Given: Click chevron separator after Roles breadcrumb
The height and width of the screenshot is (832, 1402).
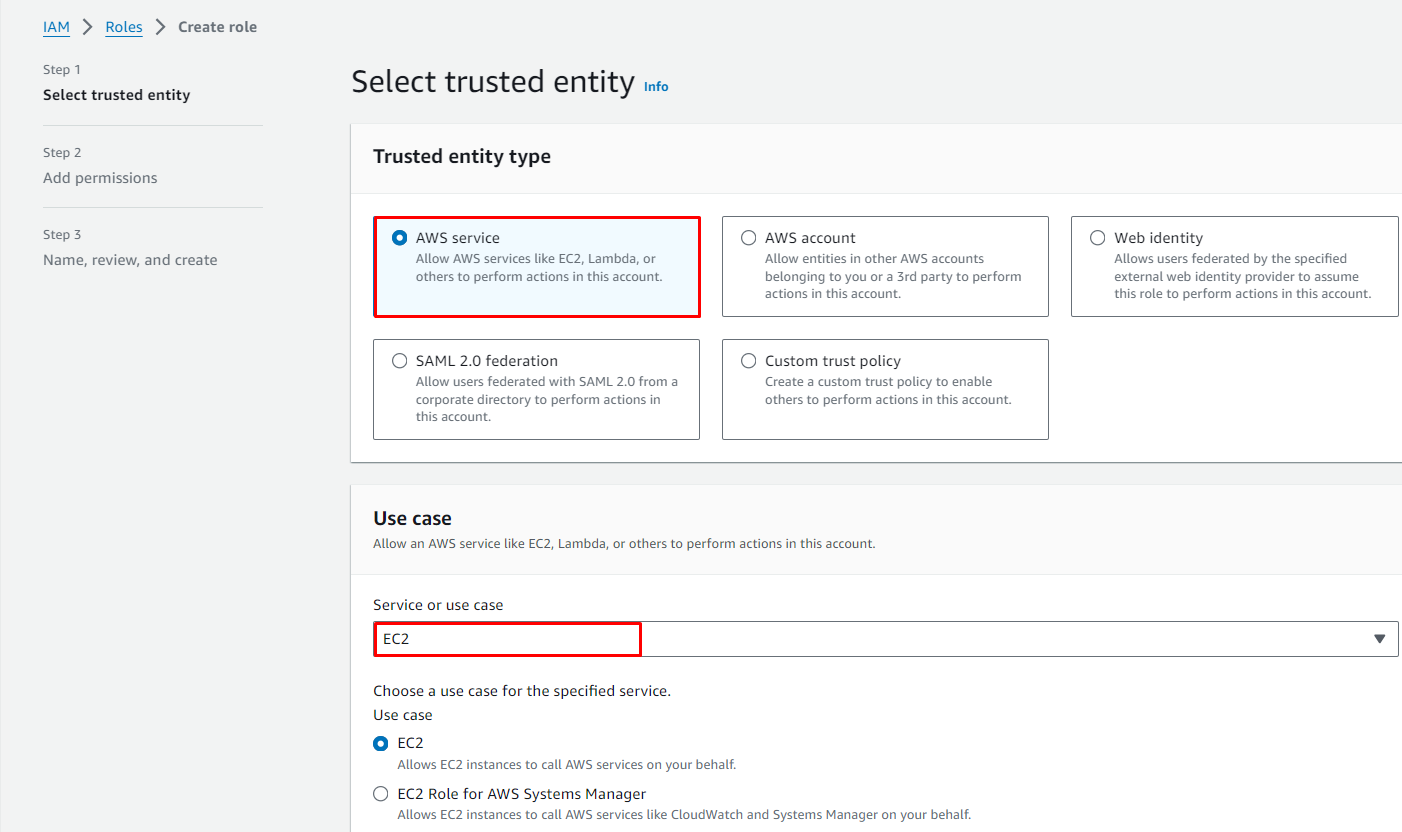Looking at the screenshot, I should pos(160,27).
